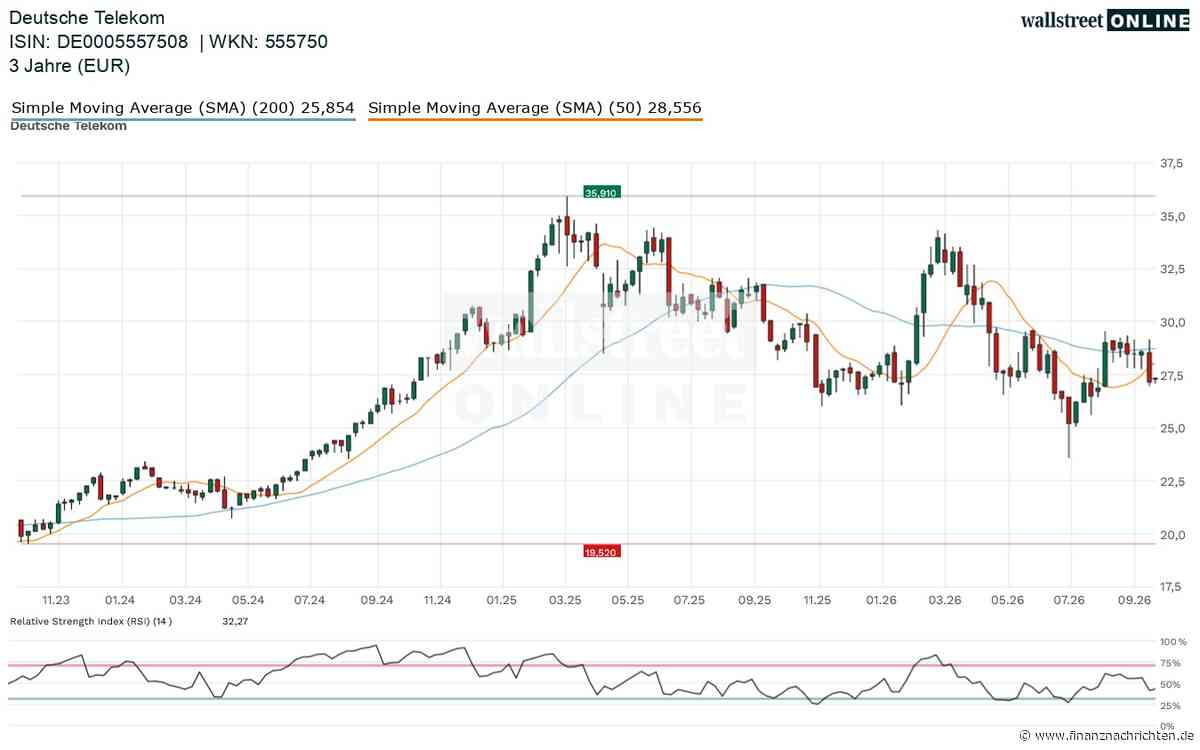Viewport: 1200px width, 750px height.
Task: Click the 11.25 date axis label
Action: [x=818, y=600]
